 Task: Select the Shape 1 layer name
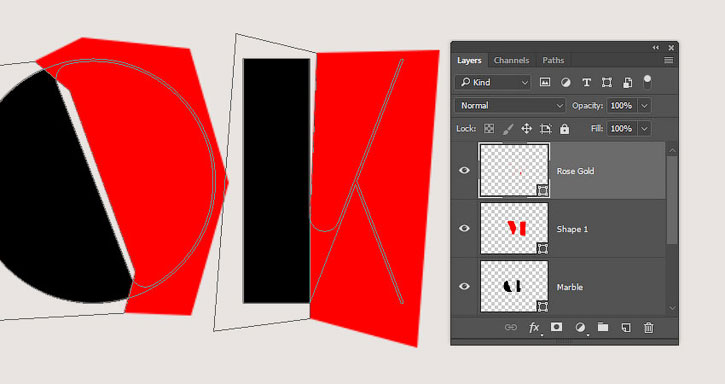click(x=572, y=229)
